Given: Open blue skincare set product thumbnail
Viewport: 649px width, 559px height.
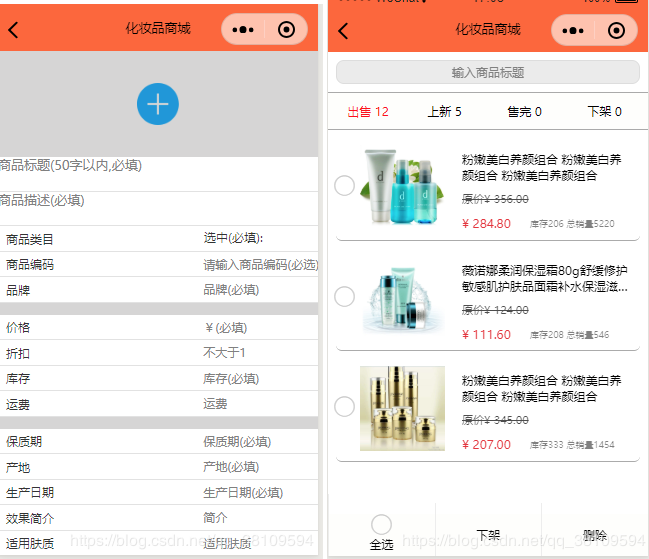Looking at the screenshot, I should click(402, 186).
